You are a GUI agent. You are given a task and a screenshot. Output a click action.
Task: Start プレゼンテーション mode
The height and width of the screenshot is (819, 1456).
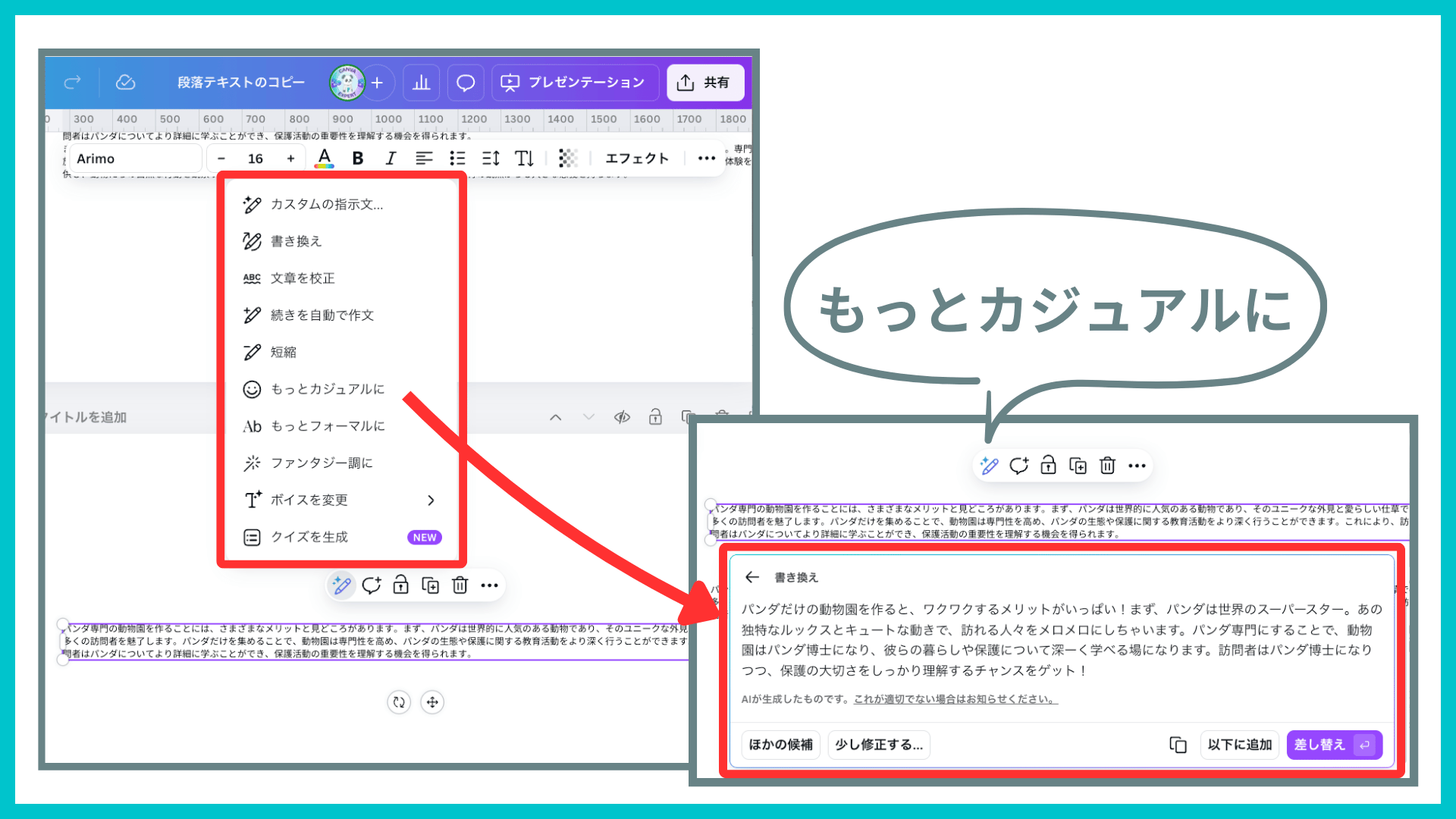tap(575, 83)
